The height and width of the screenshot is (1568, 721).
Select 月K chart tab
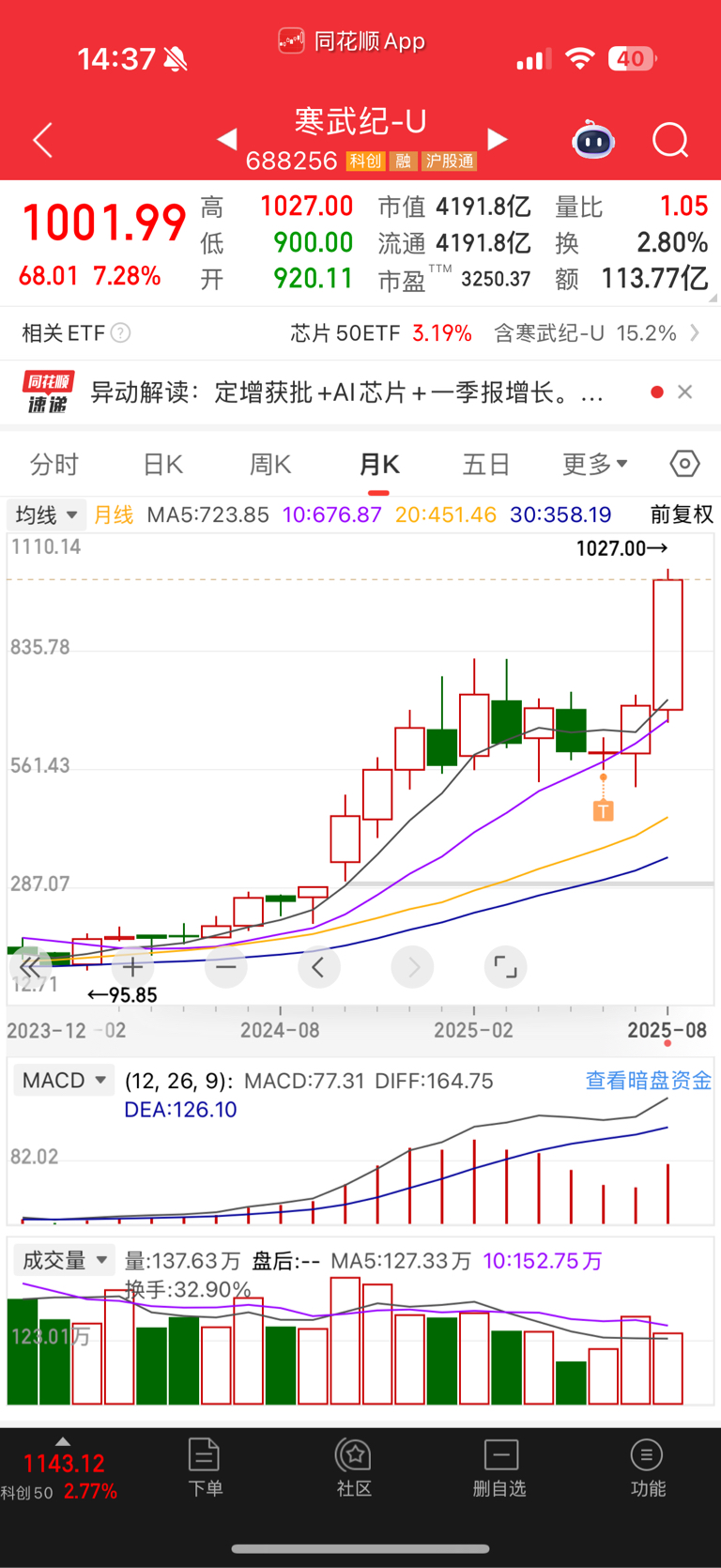(379, 465)
